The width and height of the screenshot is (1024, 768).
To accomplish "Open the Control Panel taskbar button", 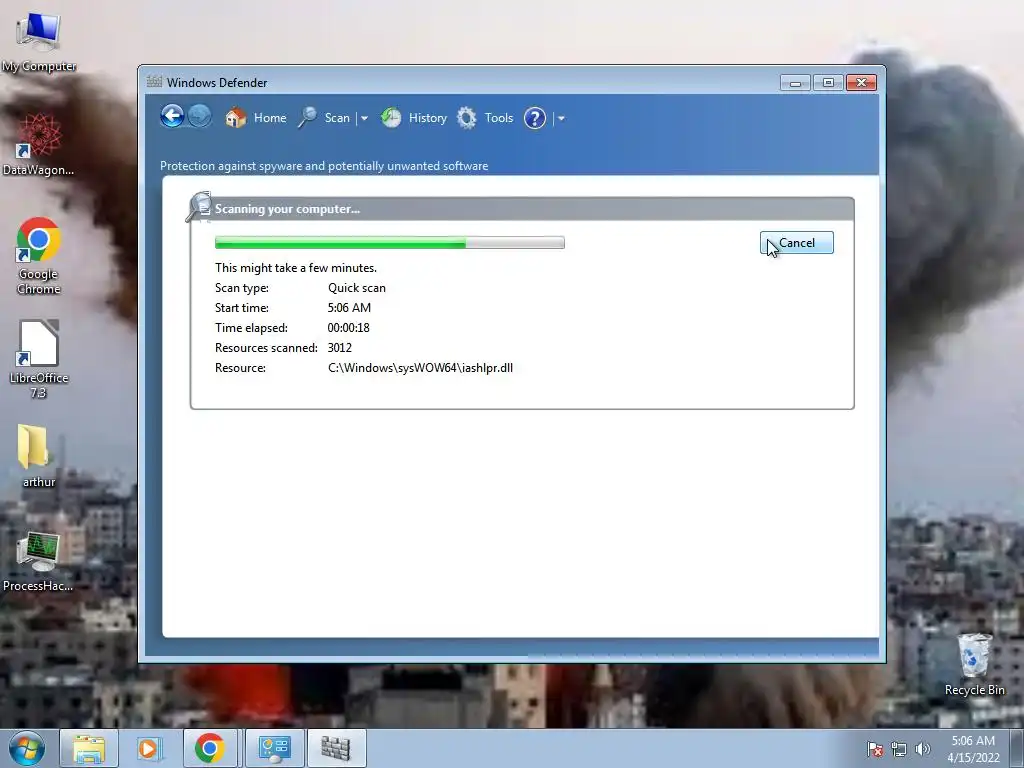I will point(274,748).
